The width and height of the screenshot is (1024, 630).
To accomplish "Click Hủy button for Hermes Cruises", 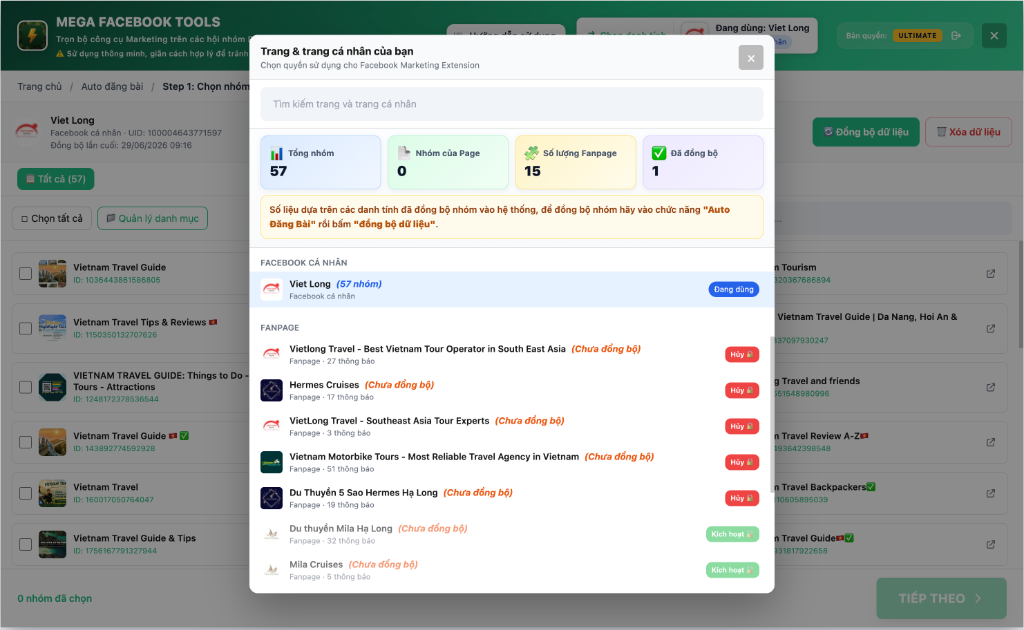I will pyautogui.click(x=742, y=390).
